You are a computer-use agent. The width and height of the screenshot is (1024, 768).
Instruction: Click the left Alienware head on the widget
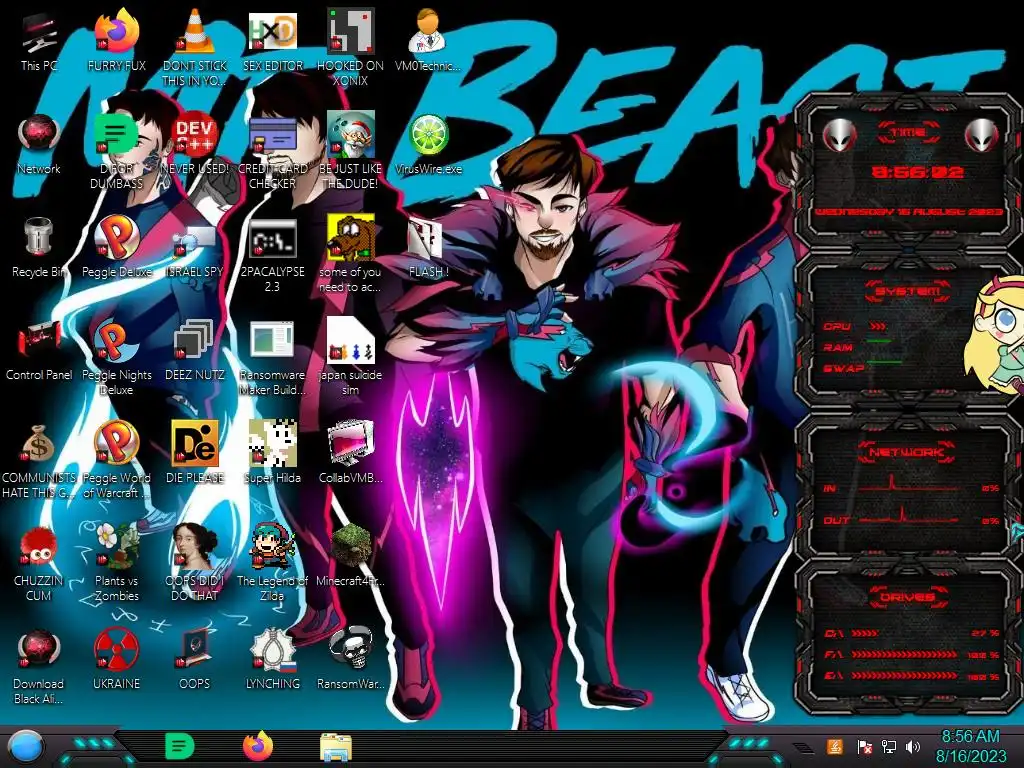839,135
